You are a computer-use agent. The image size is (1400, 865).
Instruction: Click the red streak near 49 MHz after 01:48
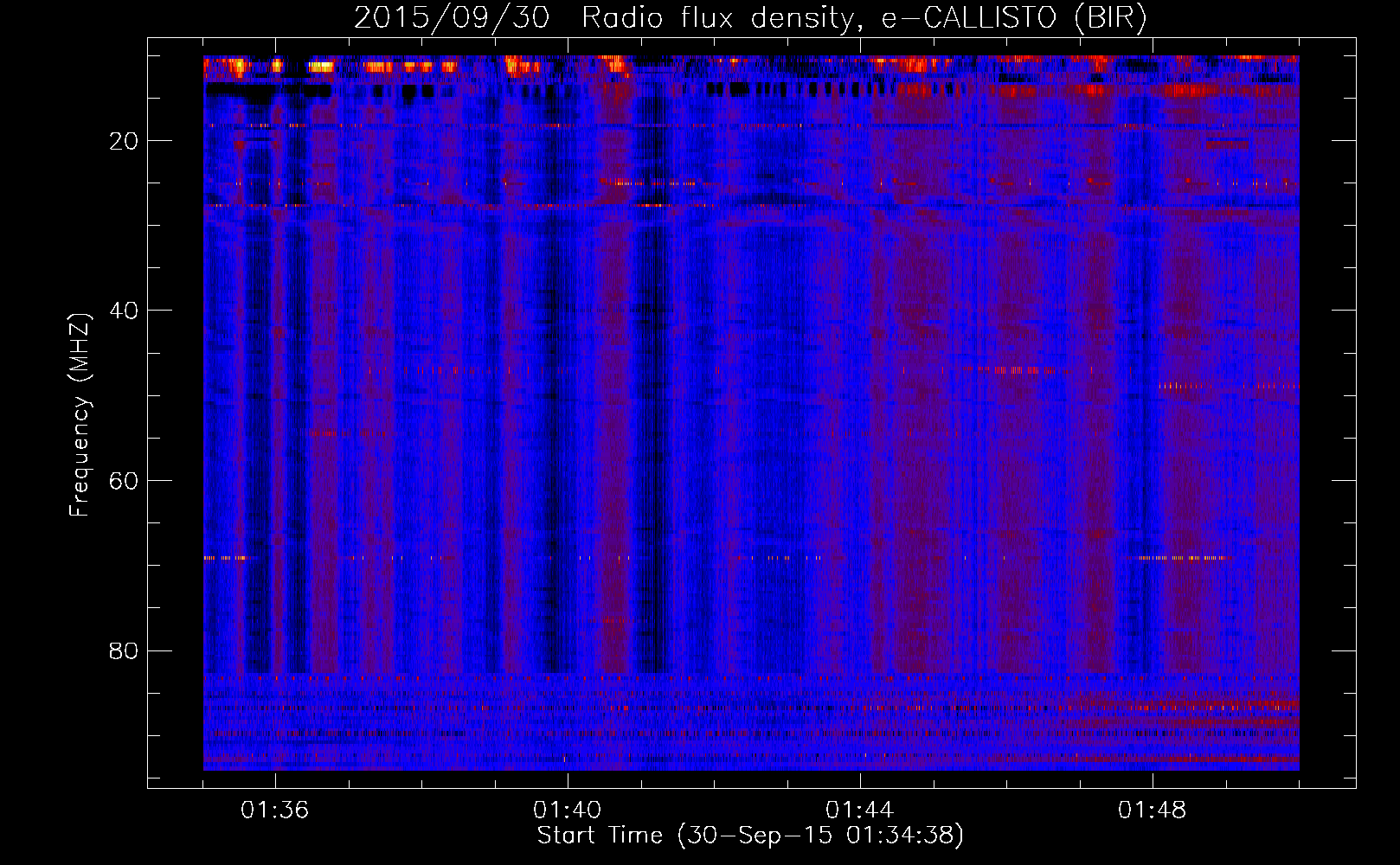tap(1181, 386)
